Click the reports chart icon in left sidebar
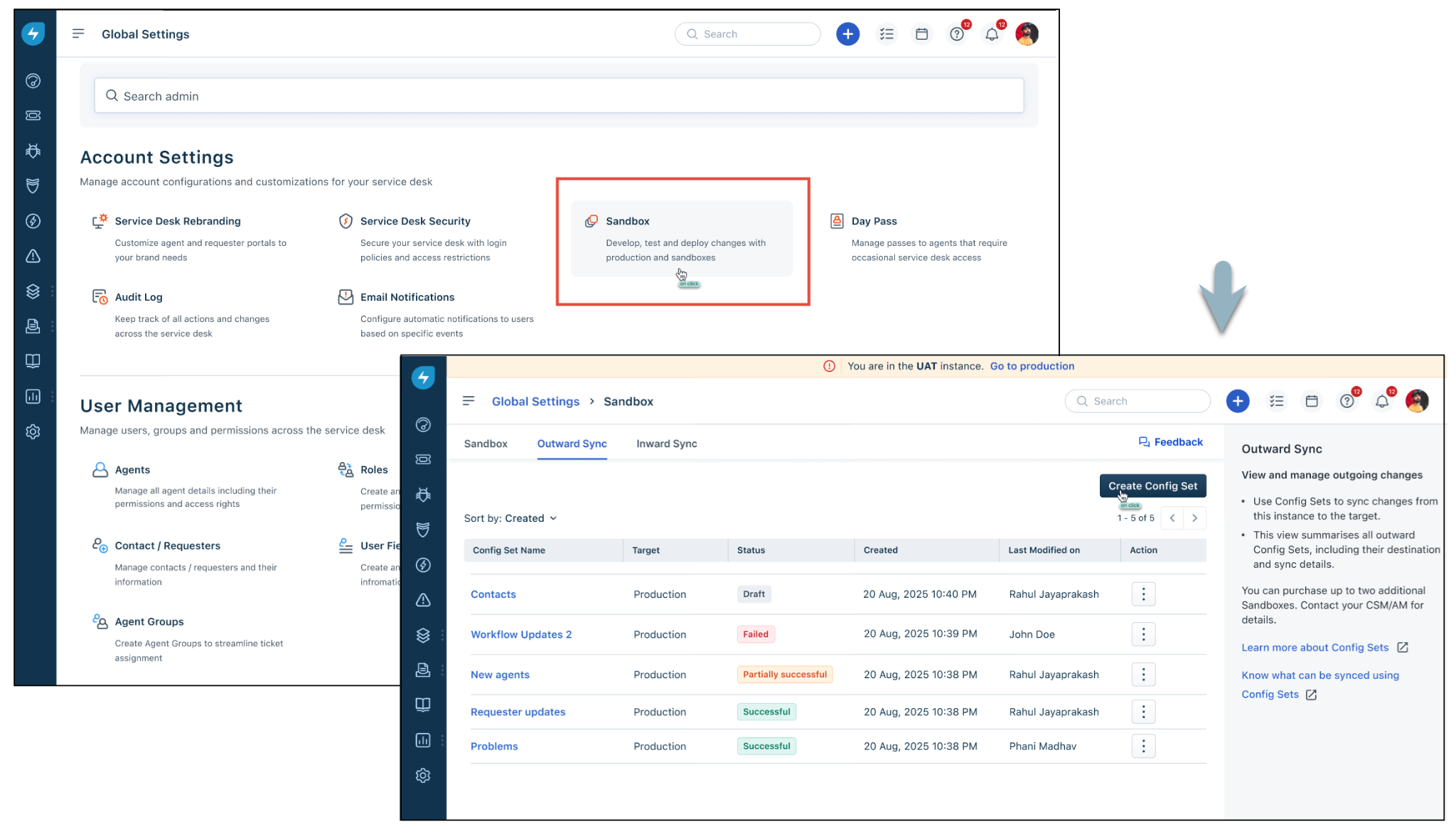This screenshot has height=836, width=1456. point(33,397)
